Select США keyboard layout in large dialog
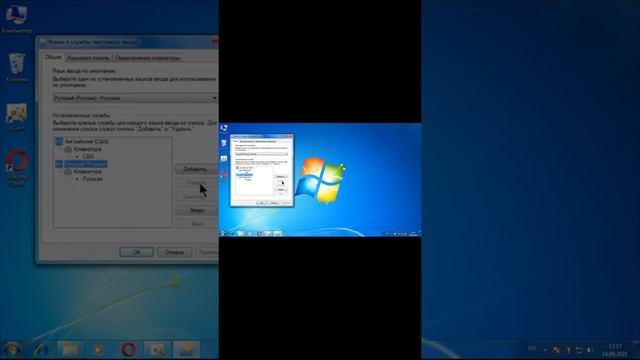The image size is (640, 360). point(88,156)
